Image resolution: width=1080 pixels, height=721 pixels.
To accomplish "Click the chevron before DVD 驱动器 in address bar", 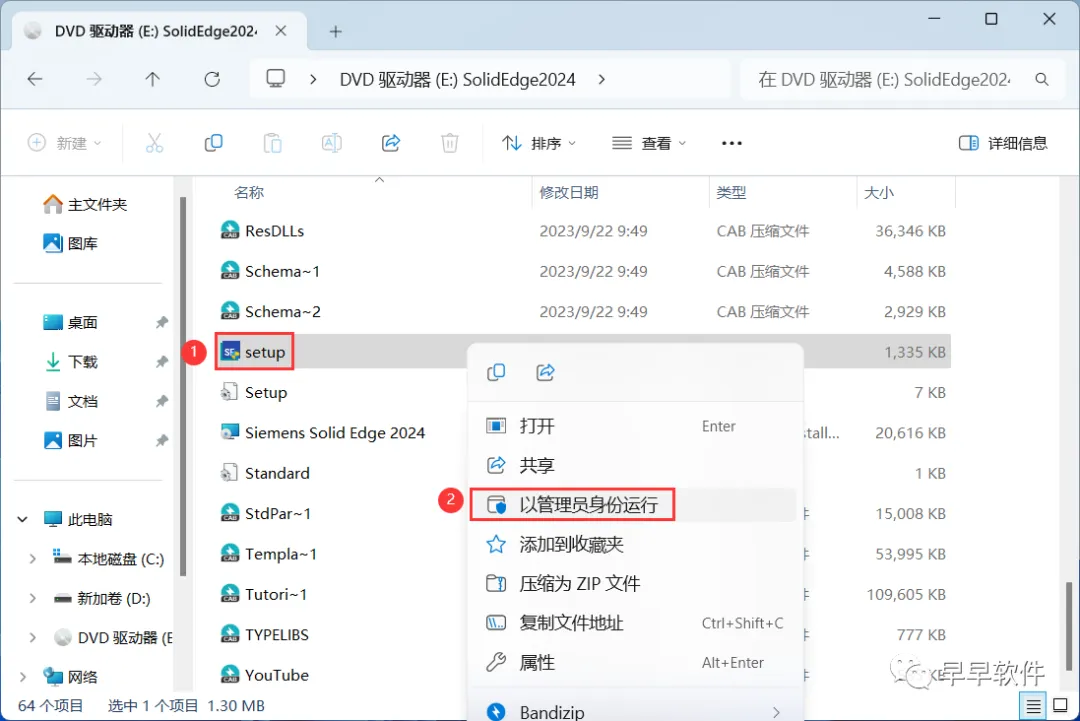I will click(x=313, y=80).
